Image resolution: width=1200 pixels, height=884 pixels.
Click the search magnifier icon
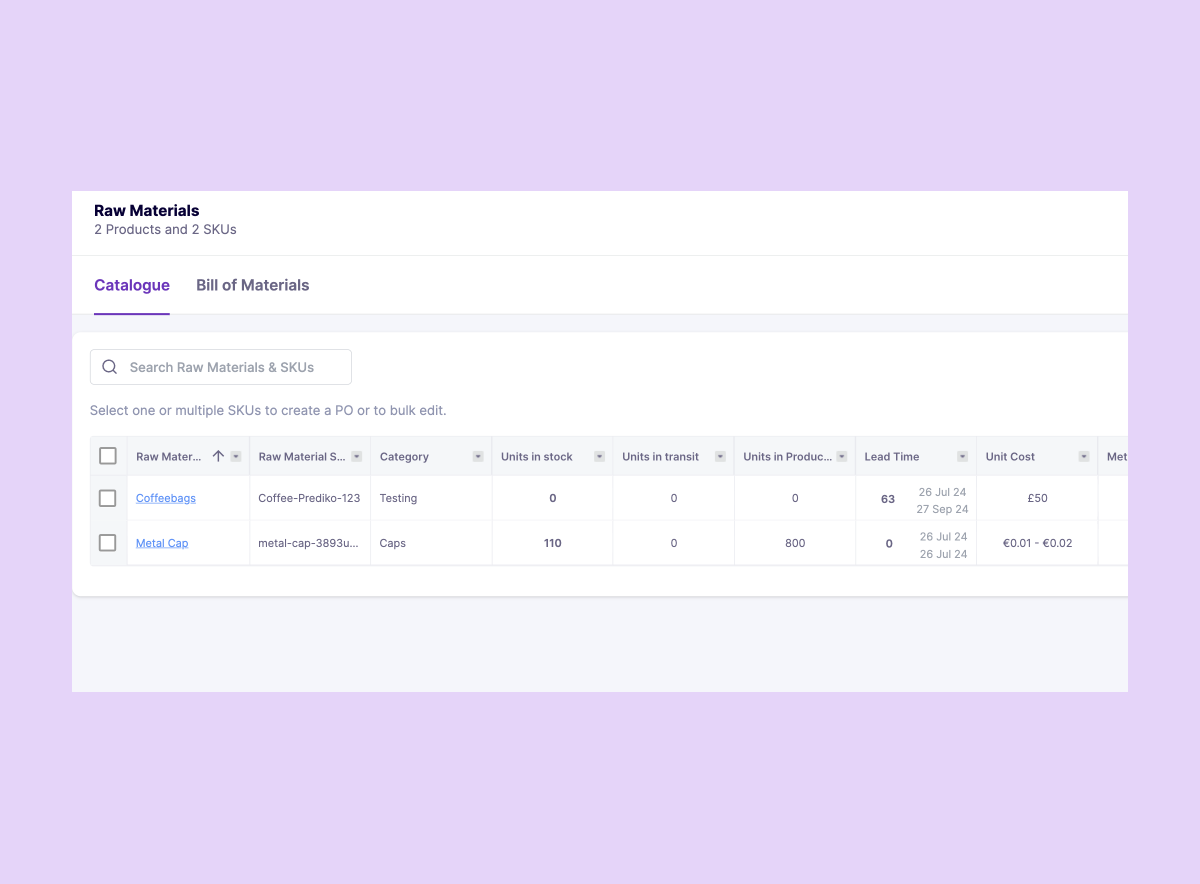(x=110, y=367)
